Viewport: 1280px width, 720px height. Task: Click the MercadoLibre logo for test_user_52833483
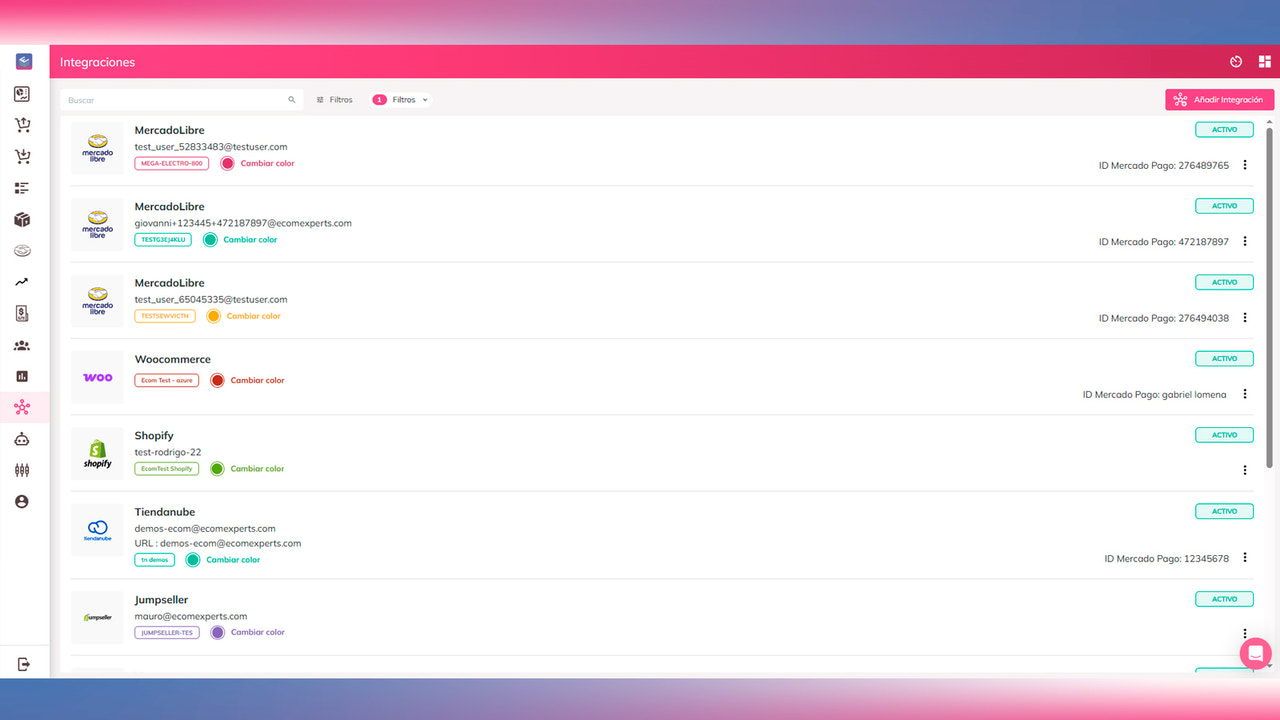[97, 148]
